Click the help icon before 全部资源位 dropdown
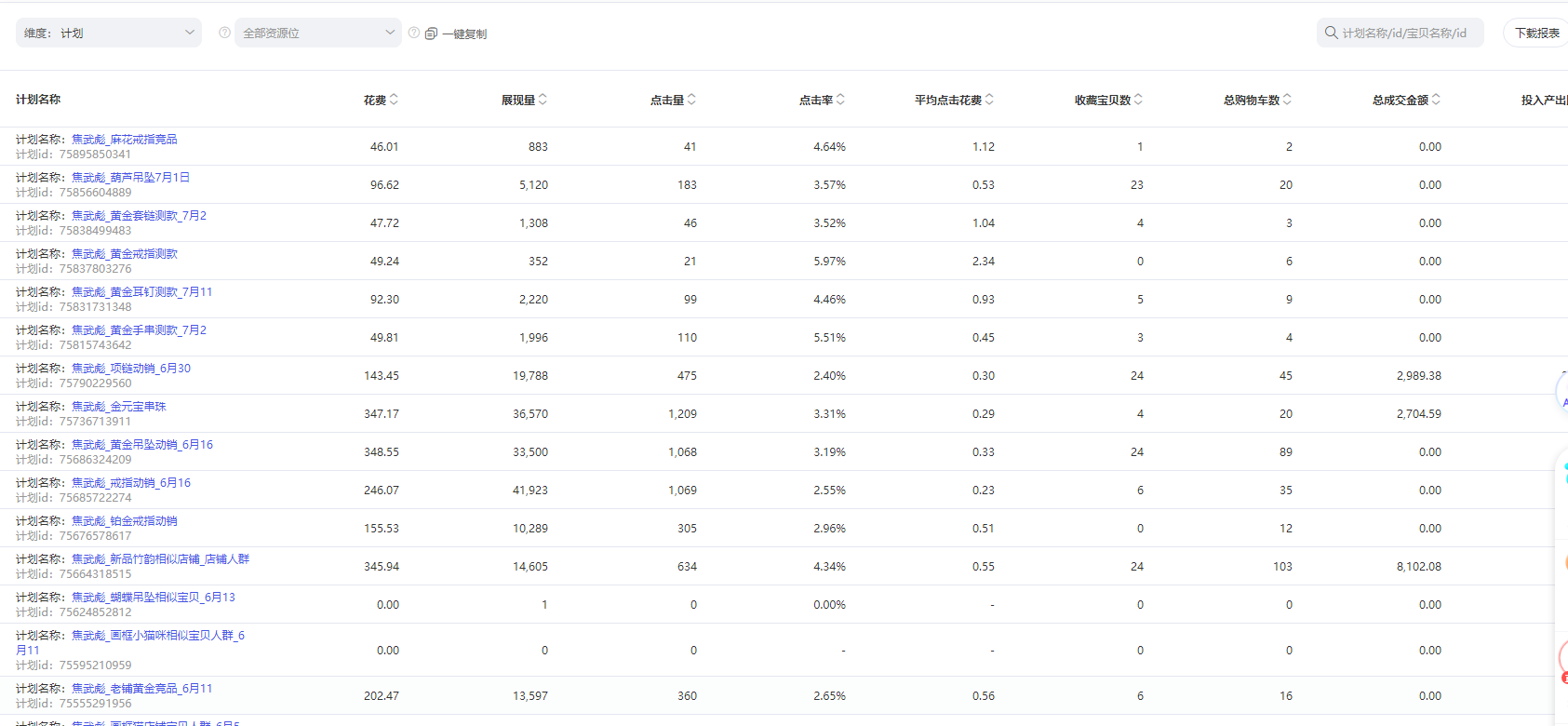The image size is (1568, 726). click(224, 33)
